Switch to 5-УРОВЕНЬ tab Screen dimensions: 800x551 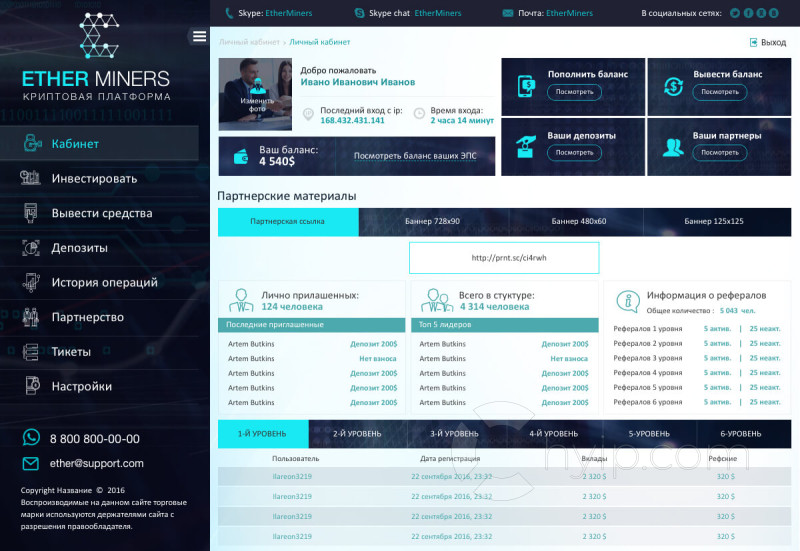pos(649,434)
